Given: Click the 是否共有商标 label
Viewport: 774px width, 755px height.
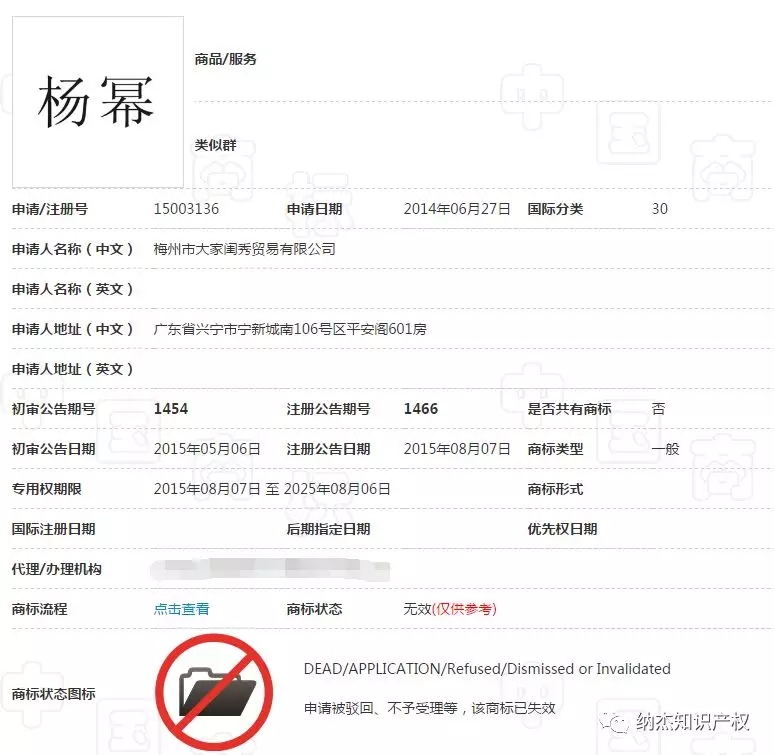Looking at the screenshot, I should 569,409.
